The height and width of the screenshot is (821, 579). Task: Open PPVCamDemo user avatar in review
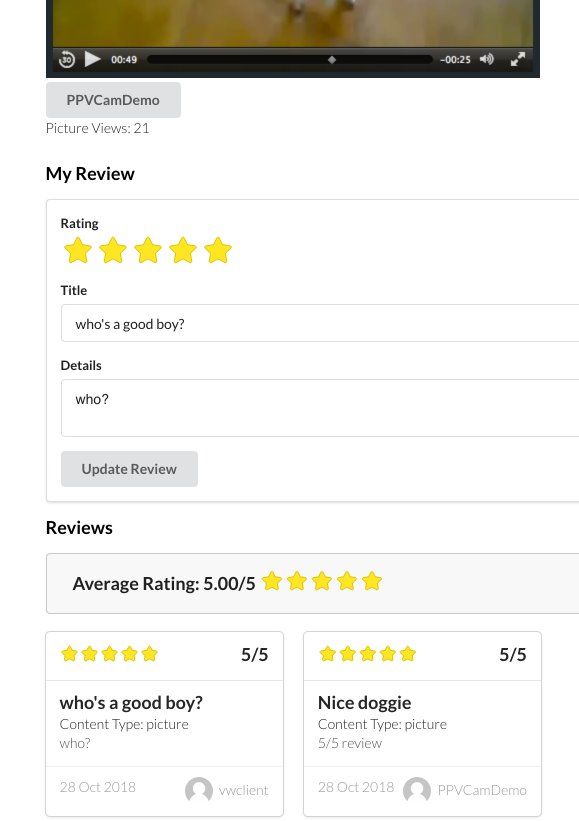pos(417,790)
